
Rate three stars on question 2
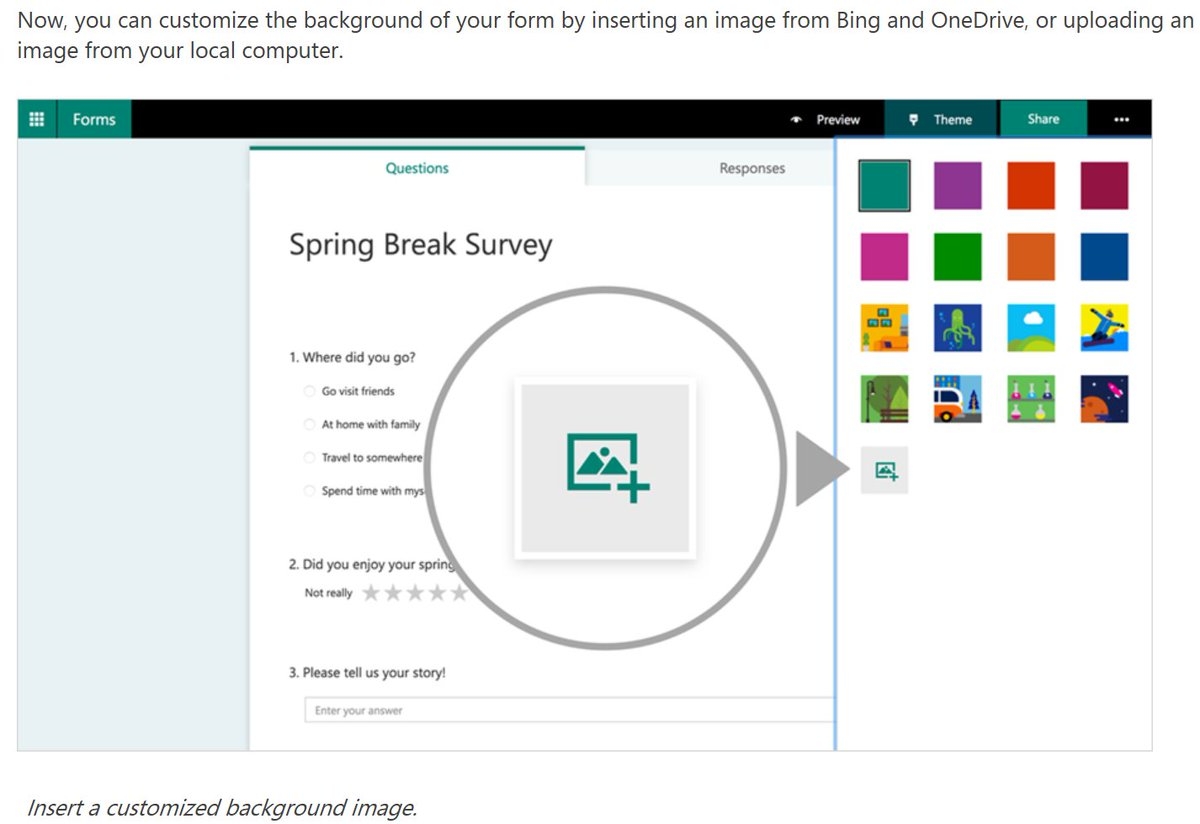415,593
